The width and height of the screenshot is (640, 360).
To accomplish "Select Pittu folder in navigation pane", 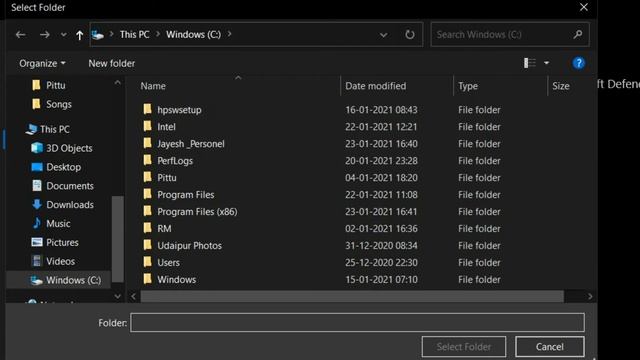I will pyautogui.click(x=55, y=85).
